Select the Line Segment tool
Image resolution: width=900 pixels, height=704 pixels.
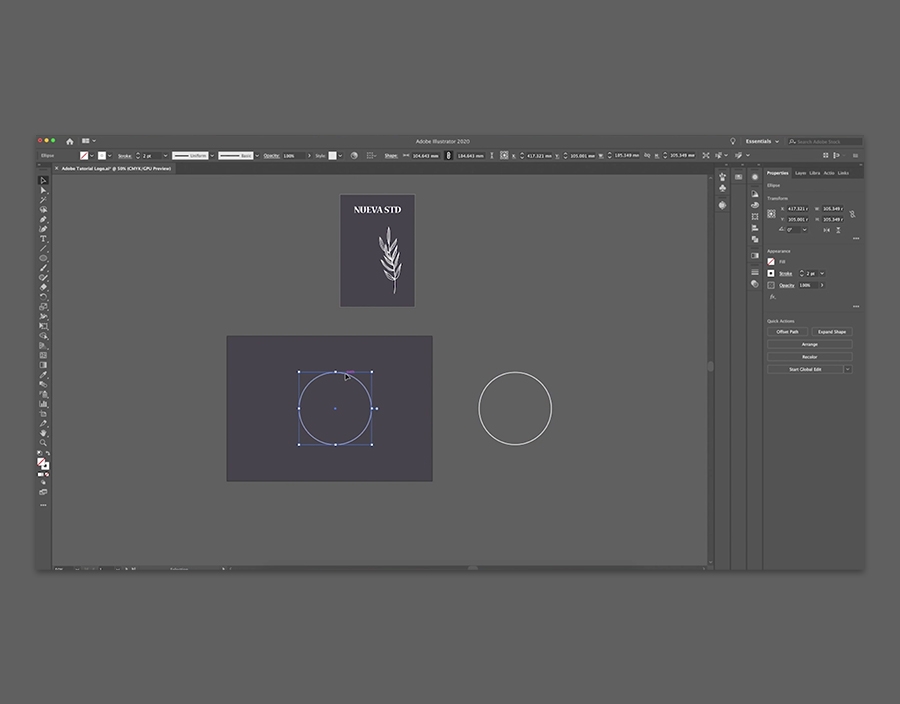pos(43,248)
